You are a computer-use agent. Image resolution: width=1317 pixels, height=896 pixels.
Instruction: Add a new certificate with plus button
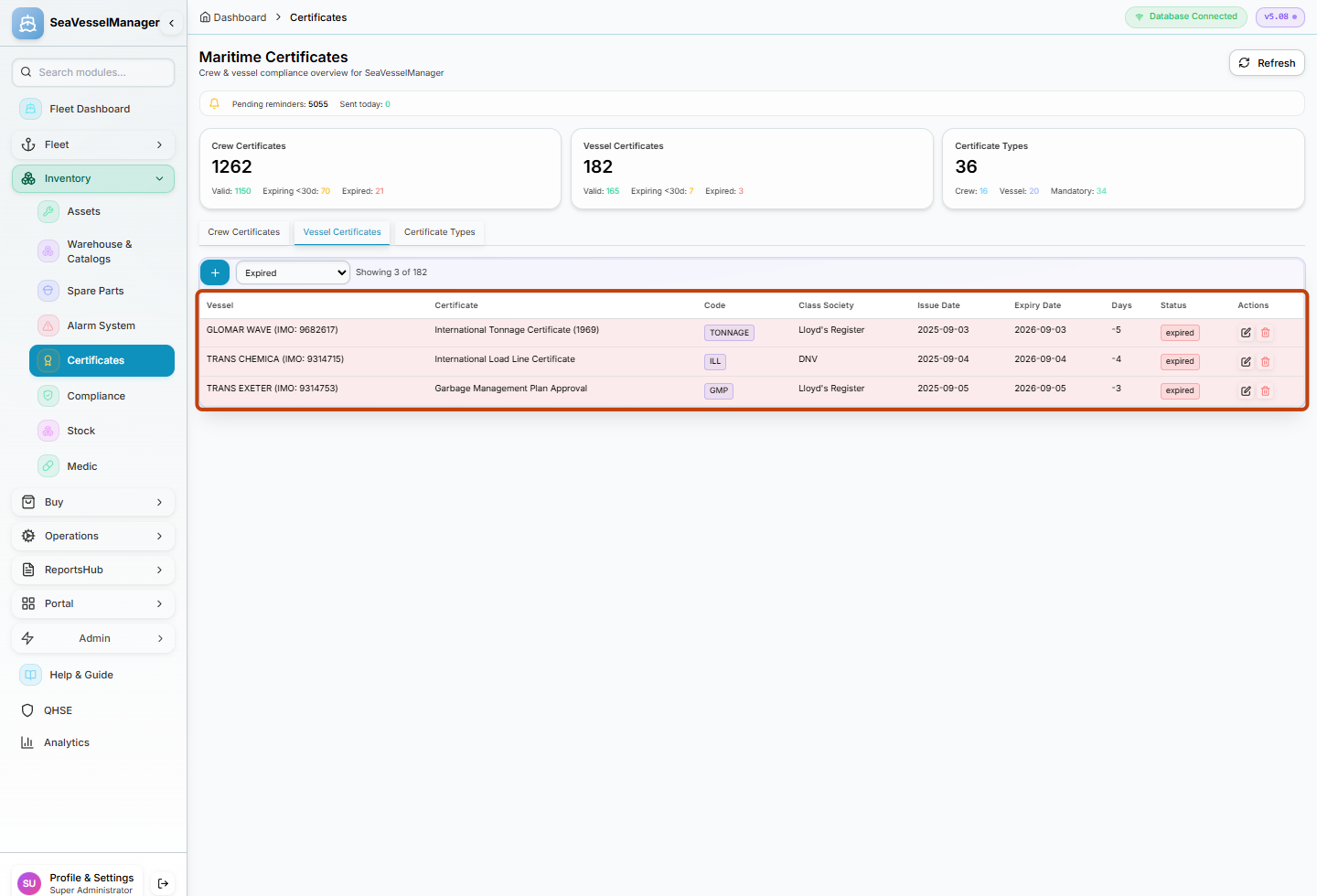215,272
